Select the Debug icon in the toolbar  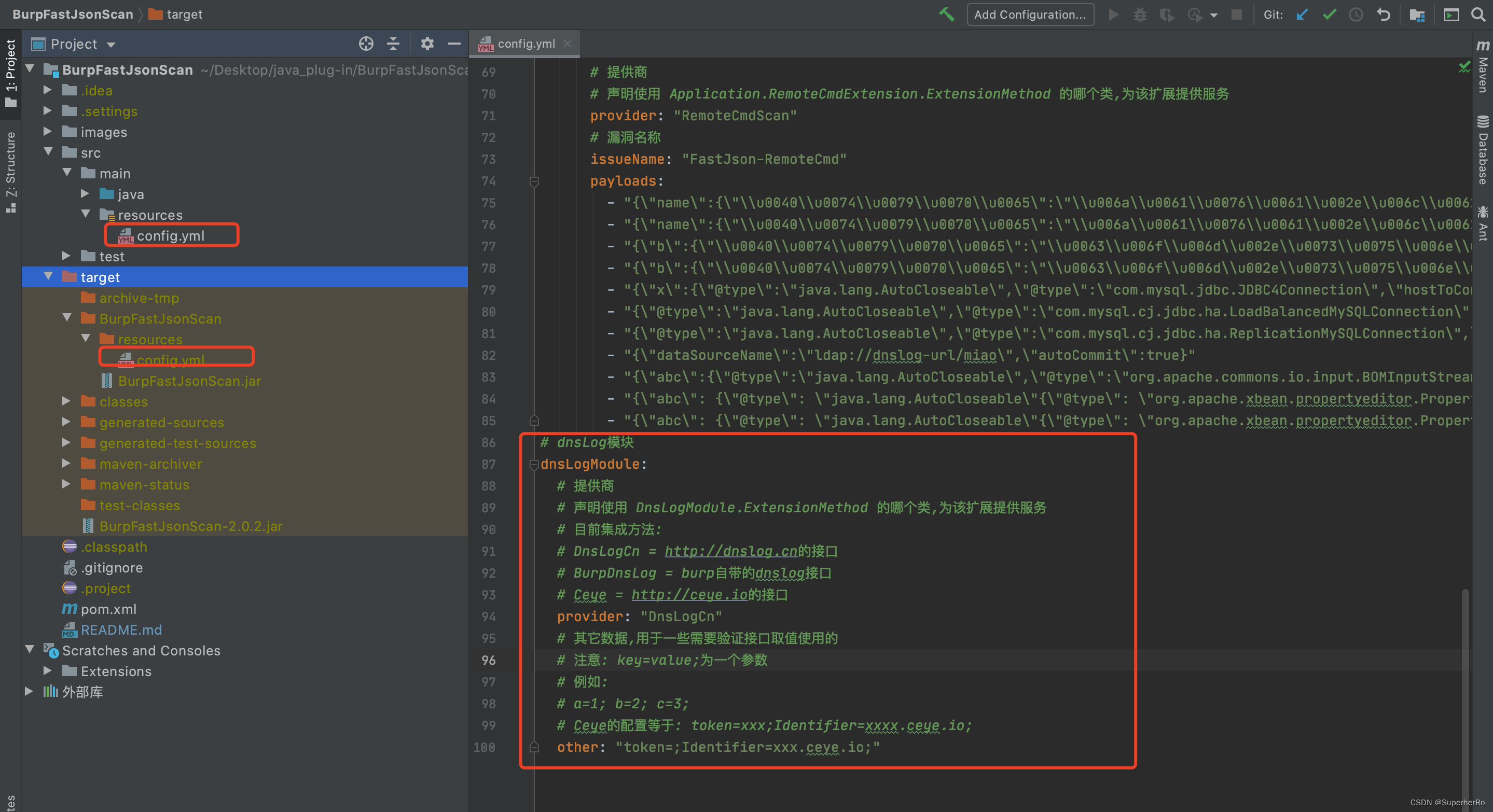coord(1139,15)
